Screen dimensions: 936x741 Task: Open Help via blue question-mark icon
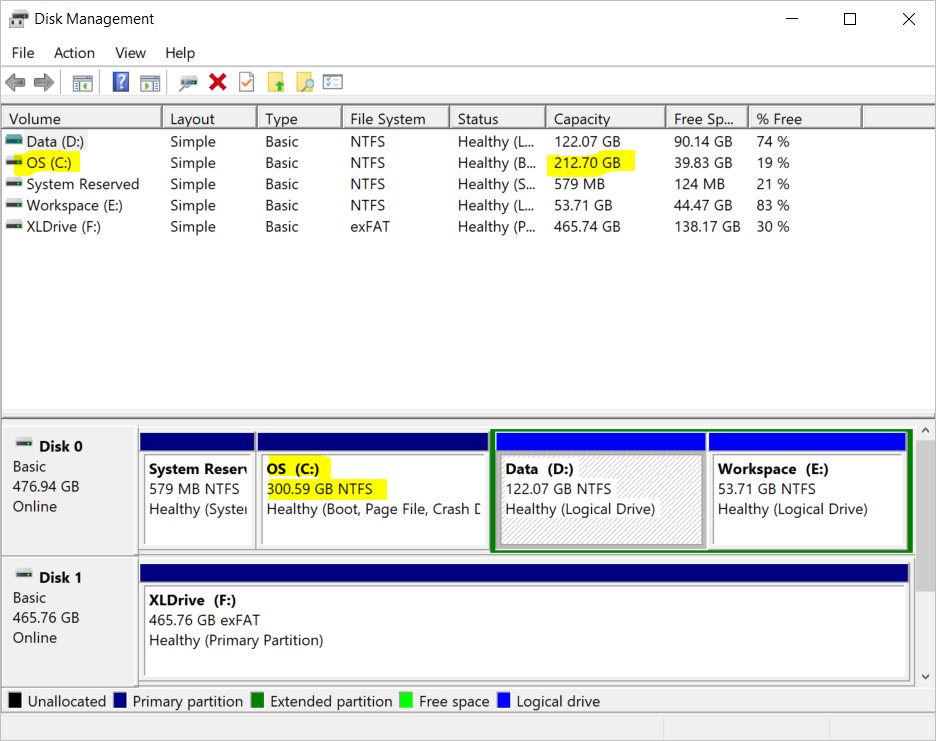pyautogui.click(x=121, y=82)
